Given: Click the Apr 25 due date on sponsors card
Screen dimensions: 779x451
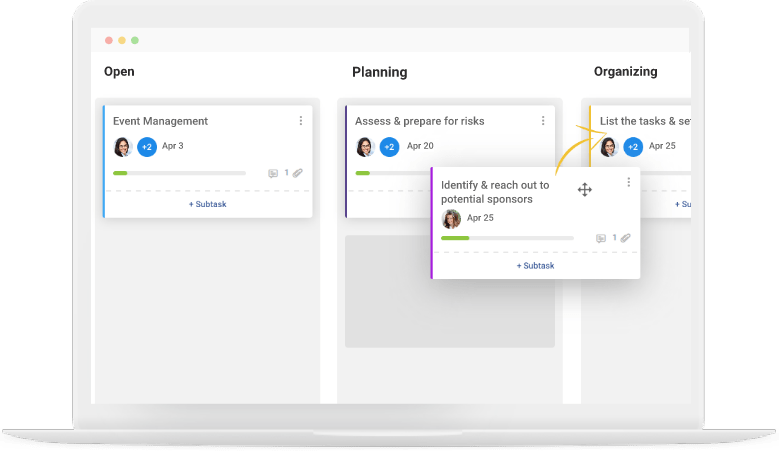Looking at the screenshot, I should point(481,218).
